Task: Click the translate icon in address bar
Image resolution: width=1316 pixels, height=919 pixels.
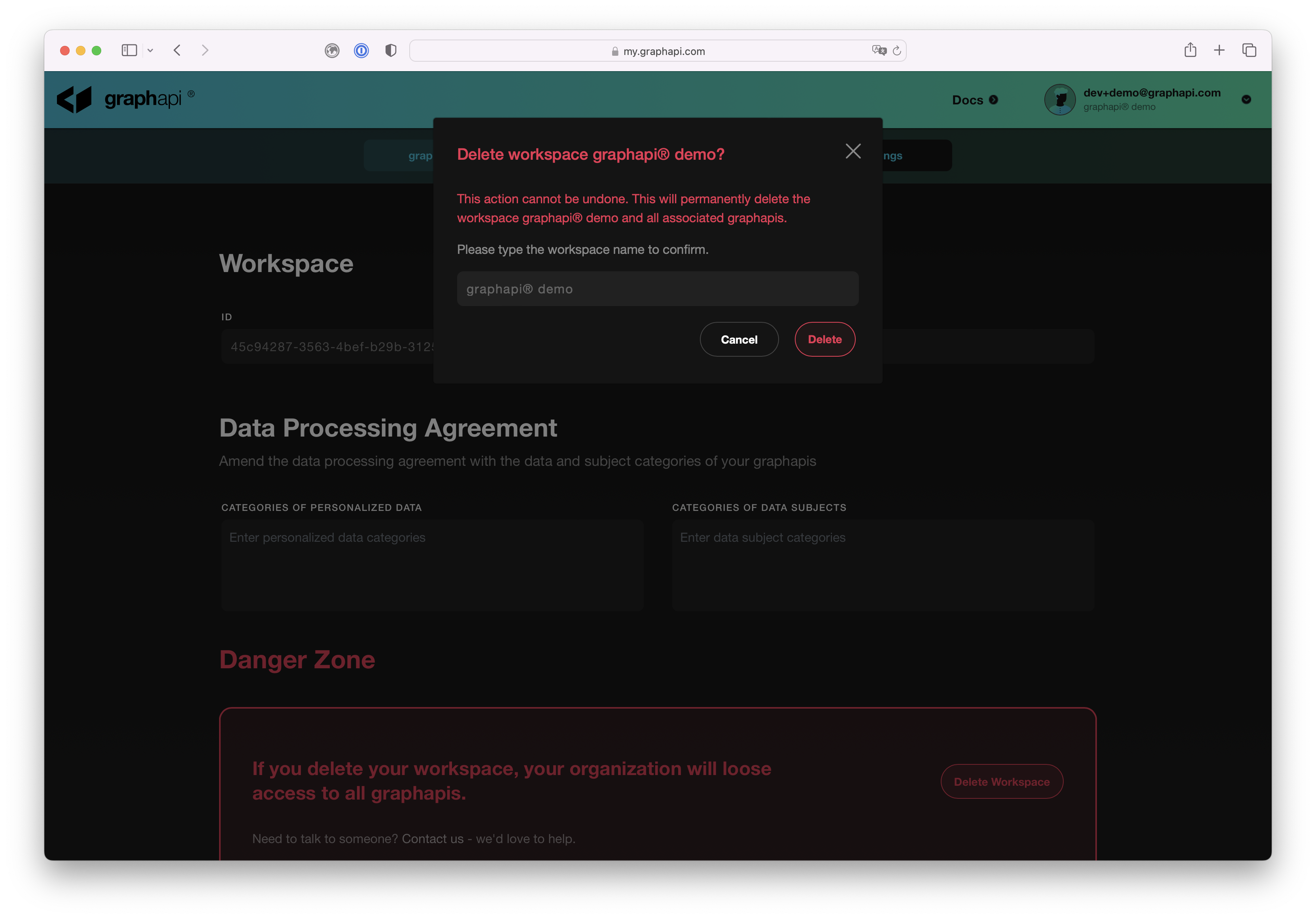Action: point(879,51)
